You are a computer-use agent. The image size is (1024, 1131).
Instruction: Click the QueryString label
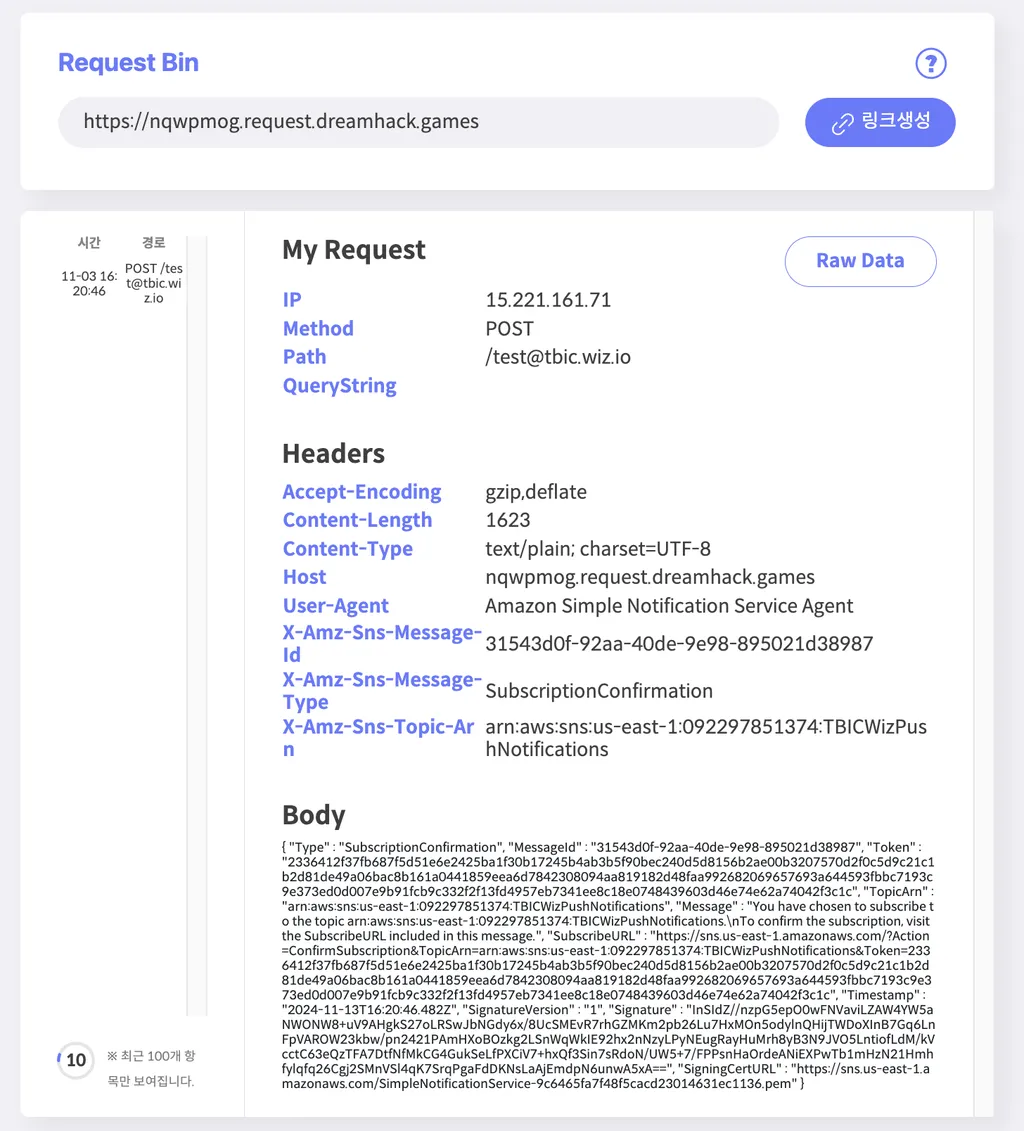pyautogui.click(x=340, y=386)
